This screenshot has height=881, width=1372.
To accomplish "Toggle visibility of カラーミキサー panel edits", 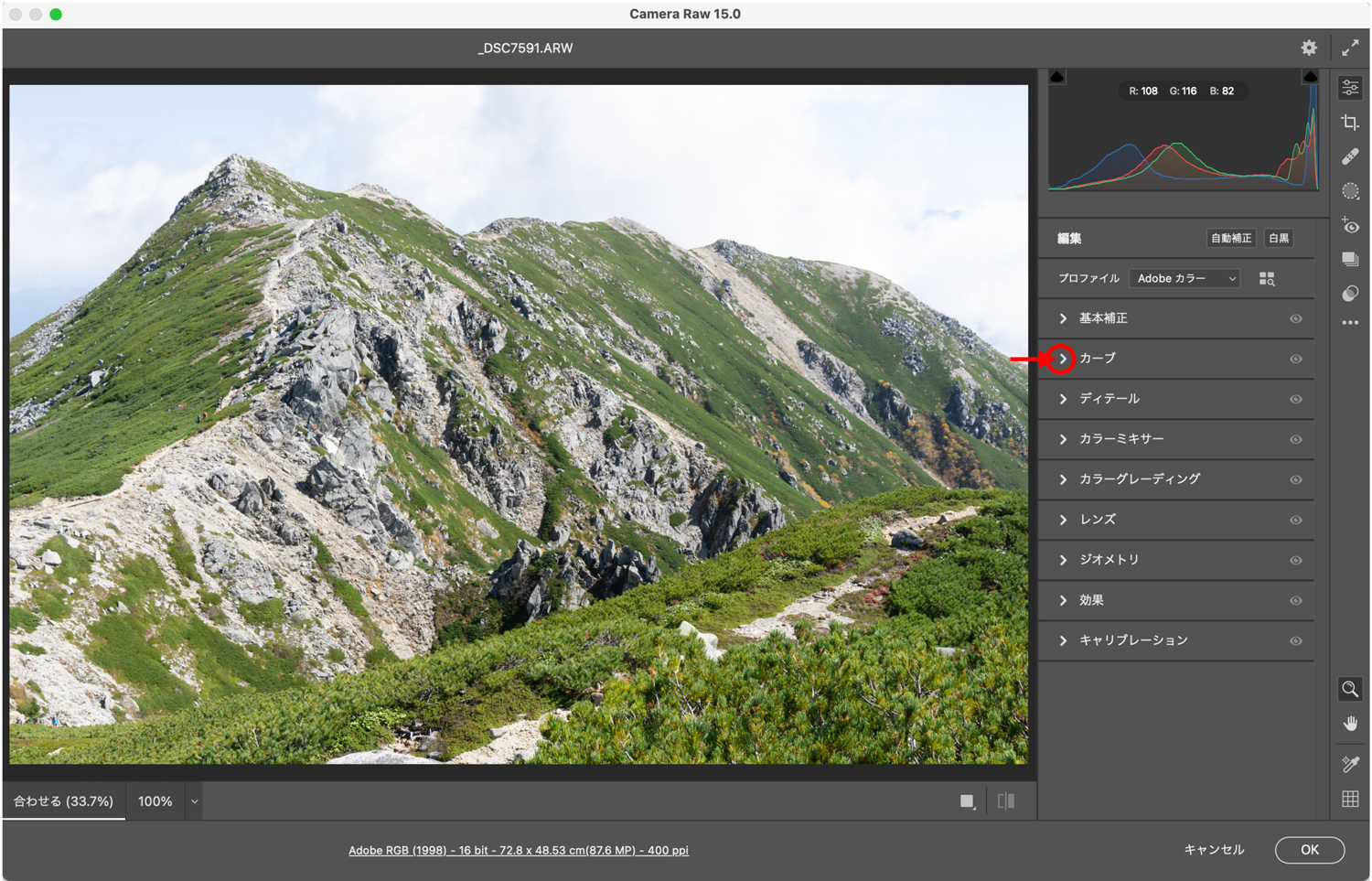I will (1296, 439).
